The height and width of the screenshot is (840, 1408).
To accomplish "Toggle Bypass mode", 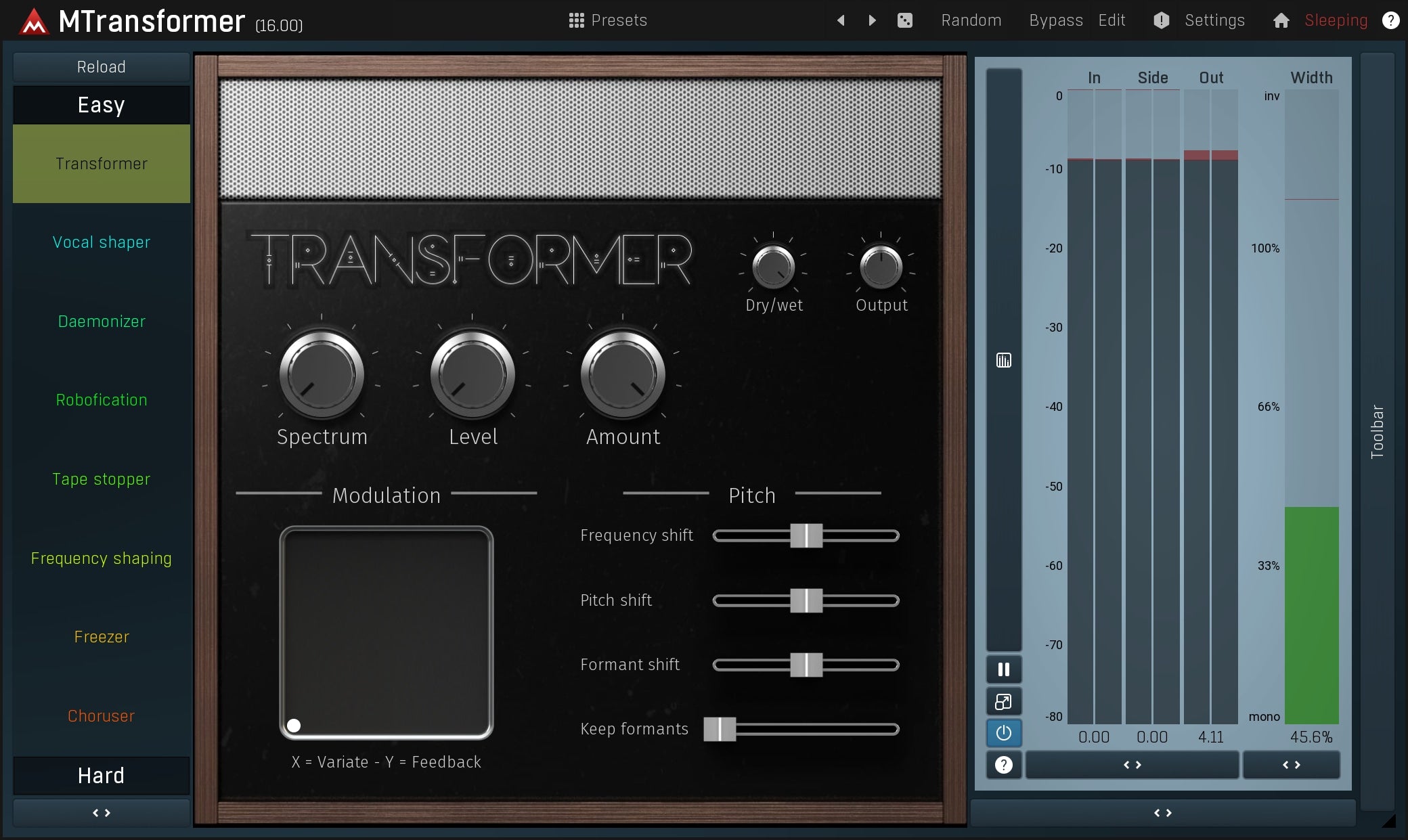I will 1055,20.
